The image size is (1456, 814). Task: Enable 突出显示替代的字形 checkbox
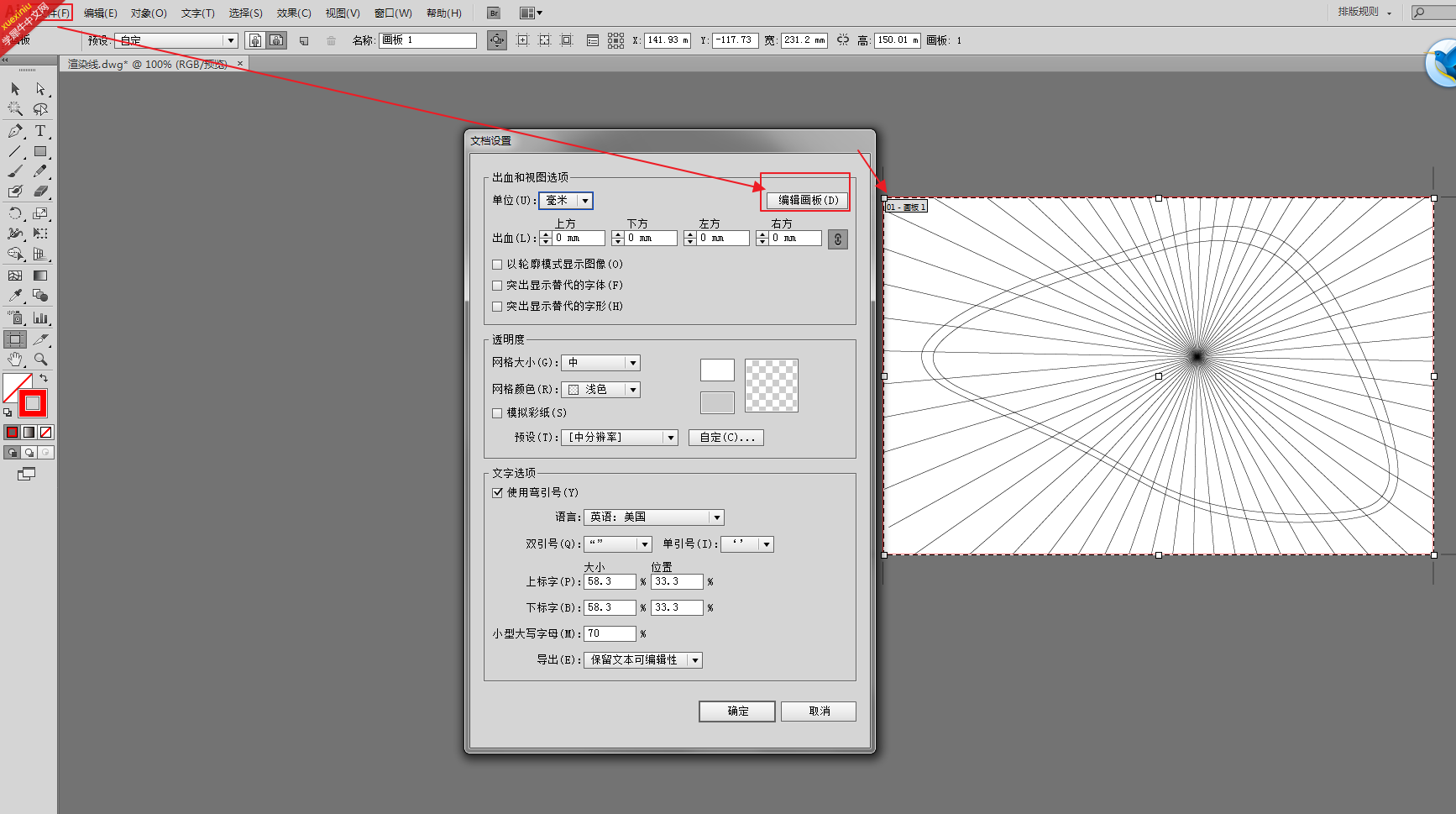click(x=497, y=307)
